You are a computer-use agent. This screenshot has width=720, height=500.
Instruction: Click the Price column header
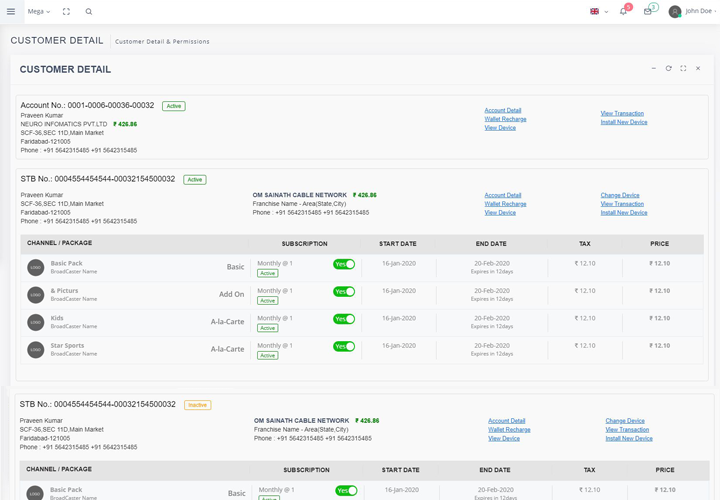659,243
